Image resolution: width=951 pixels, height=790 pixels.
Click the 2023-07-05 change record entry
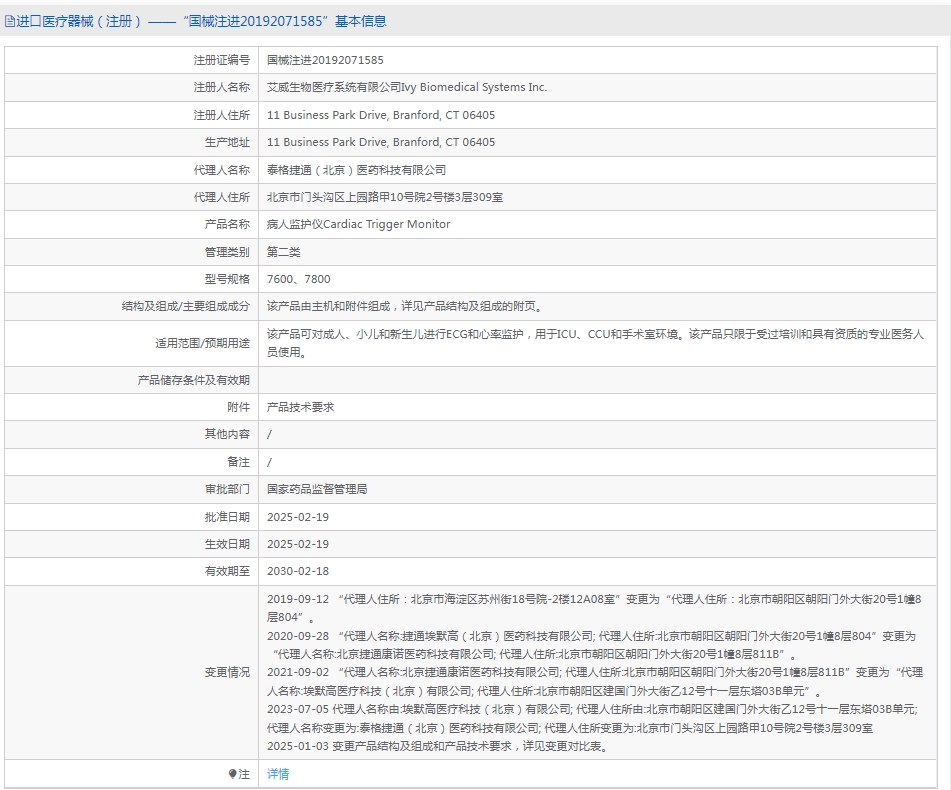[x=592, y=718]
